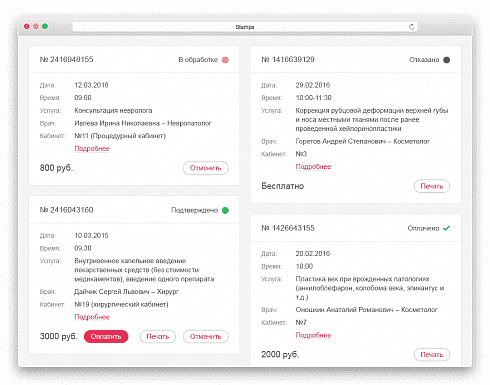Click the doctor Оношкин Анатолий Романович – Косметолог
This screenshot has width=490, height=385.
click(366, 310)
